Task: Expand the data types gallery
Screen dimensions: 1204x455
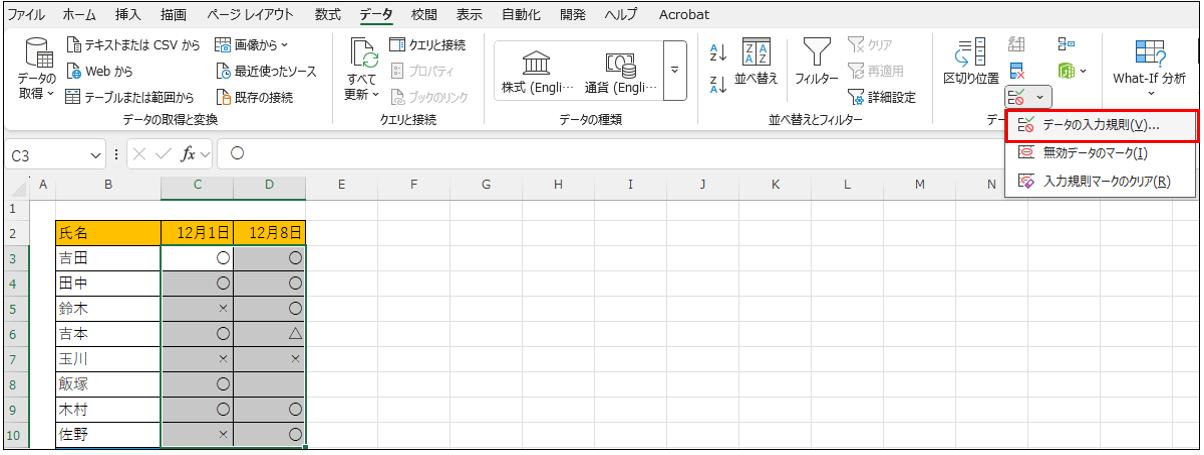Action: pos(674,70)
